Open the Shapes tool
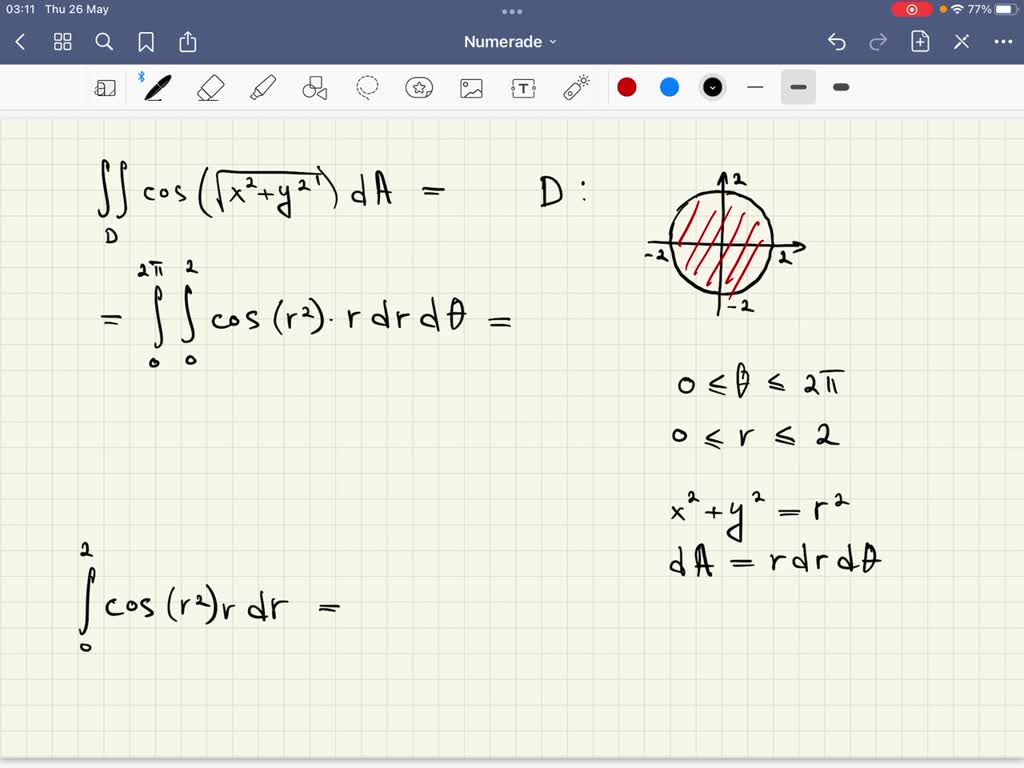 tap(315, 87)
